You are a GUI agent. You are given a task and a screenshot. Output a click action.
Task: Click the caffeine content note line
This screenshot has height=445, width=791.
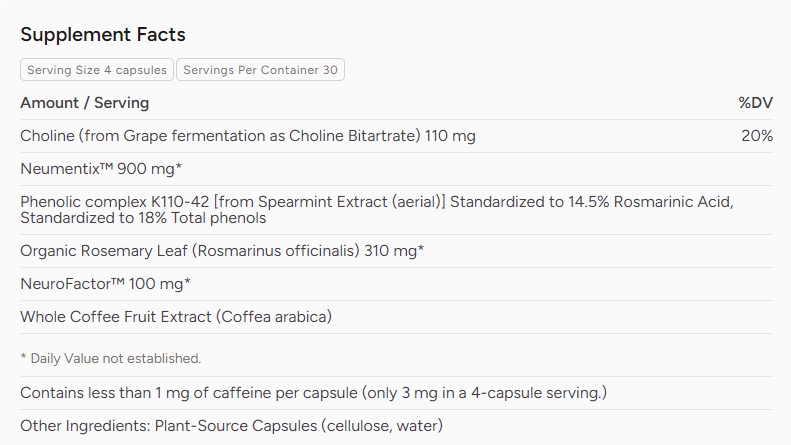(313, 393)
